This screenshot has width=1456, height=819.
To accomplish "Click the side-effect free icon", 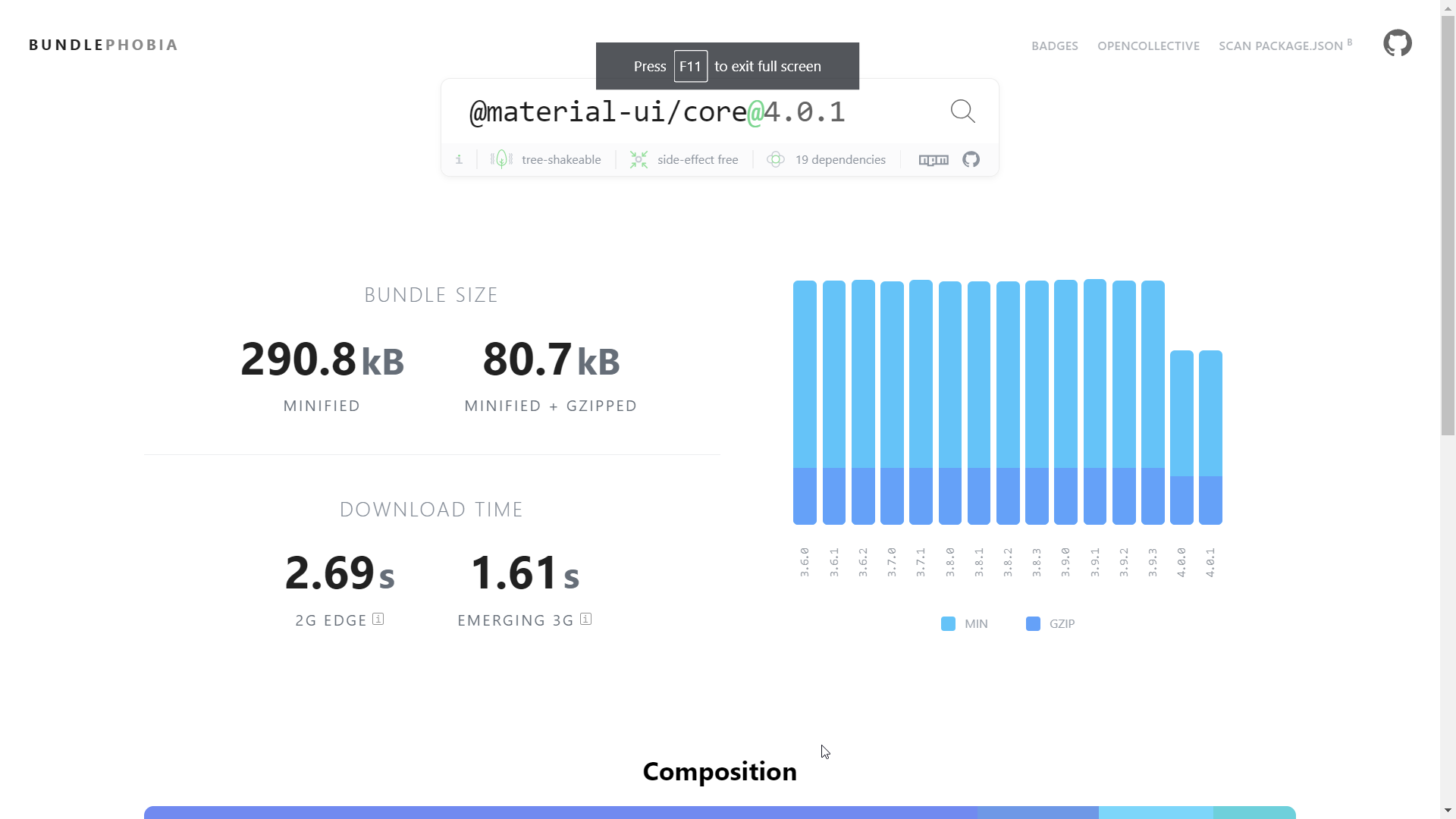I will tap(639, 159).
